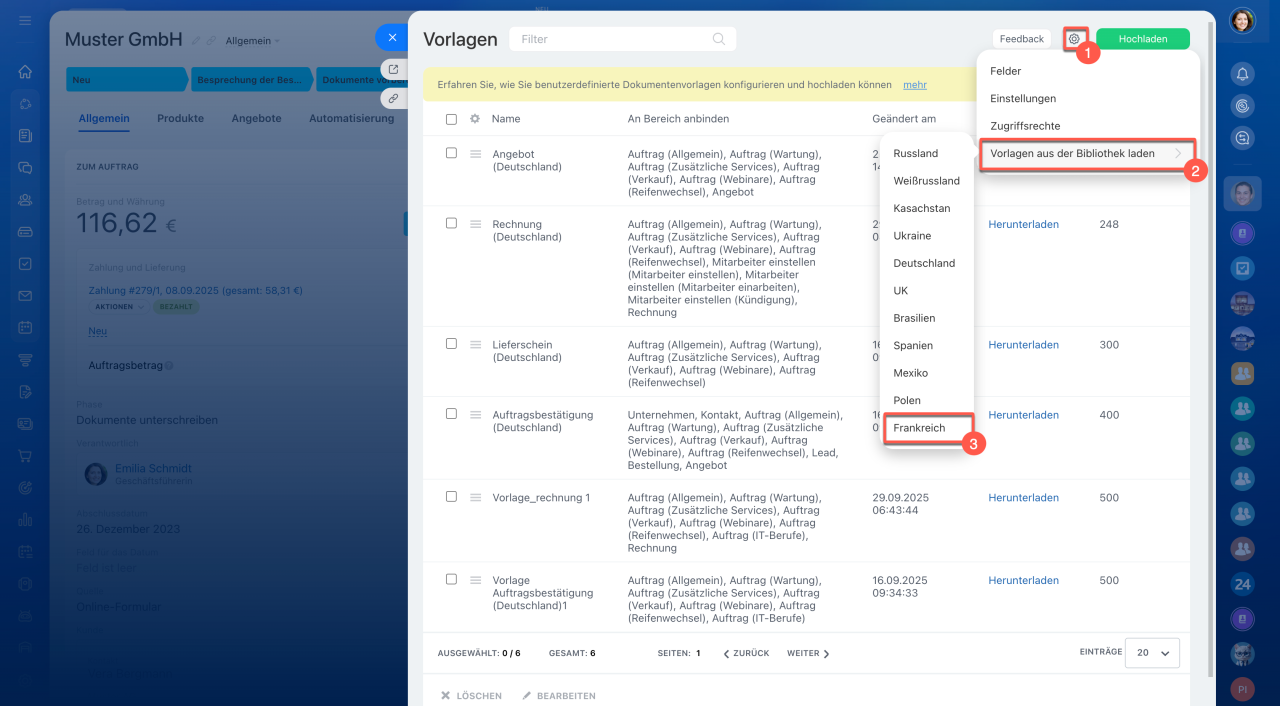Click the search magnifier in Filter field
The height and width of the screenshot is (706, 1280).
(718, 39)
